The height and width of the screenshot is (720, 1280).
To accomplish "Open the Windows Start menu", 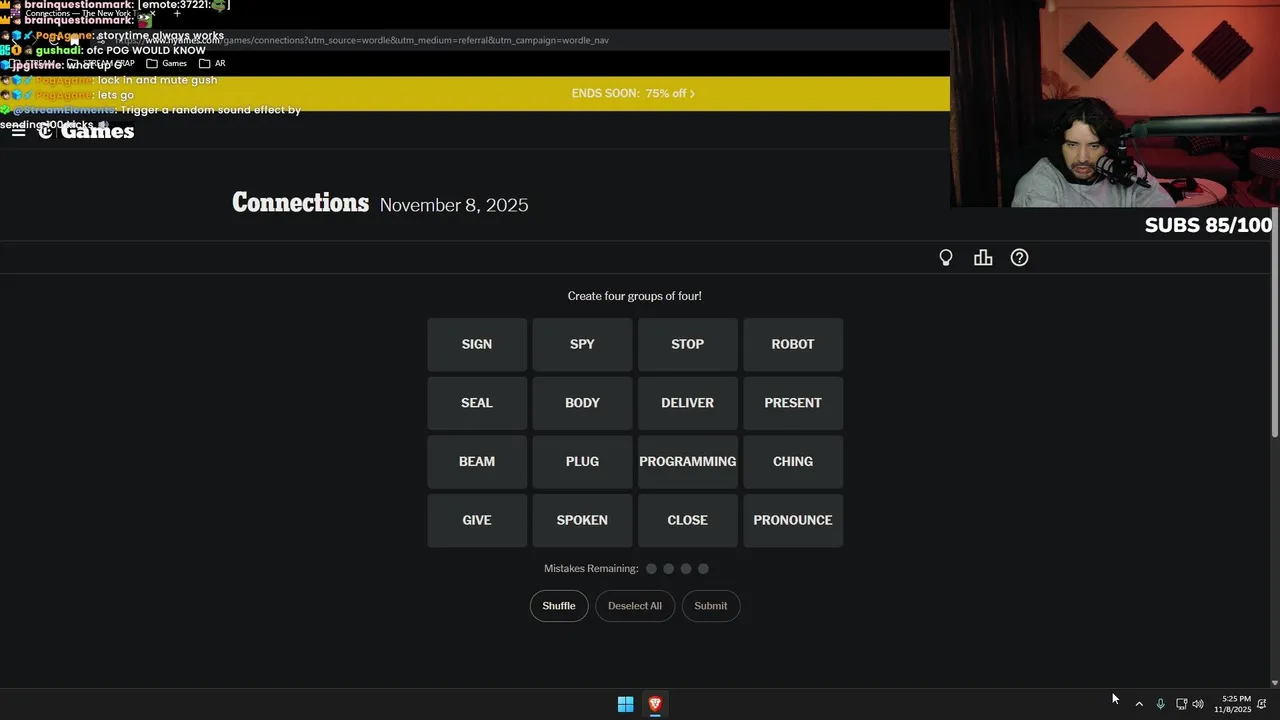I will [625, 704].
